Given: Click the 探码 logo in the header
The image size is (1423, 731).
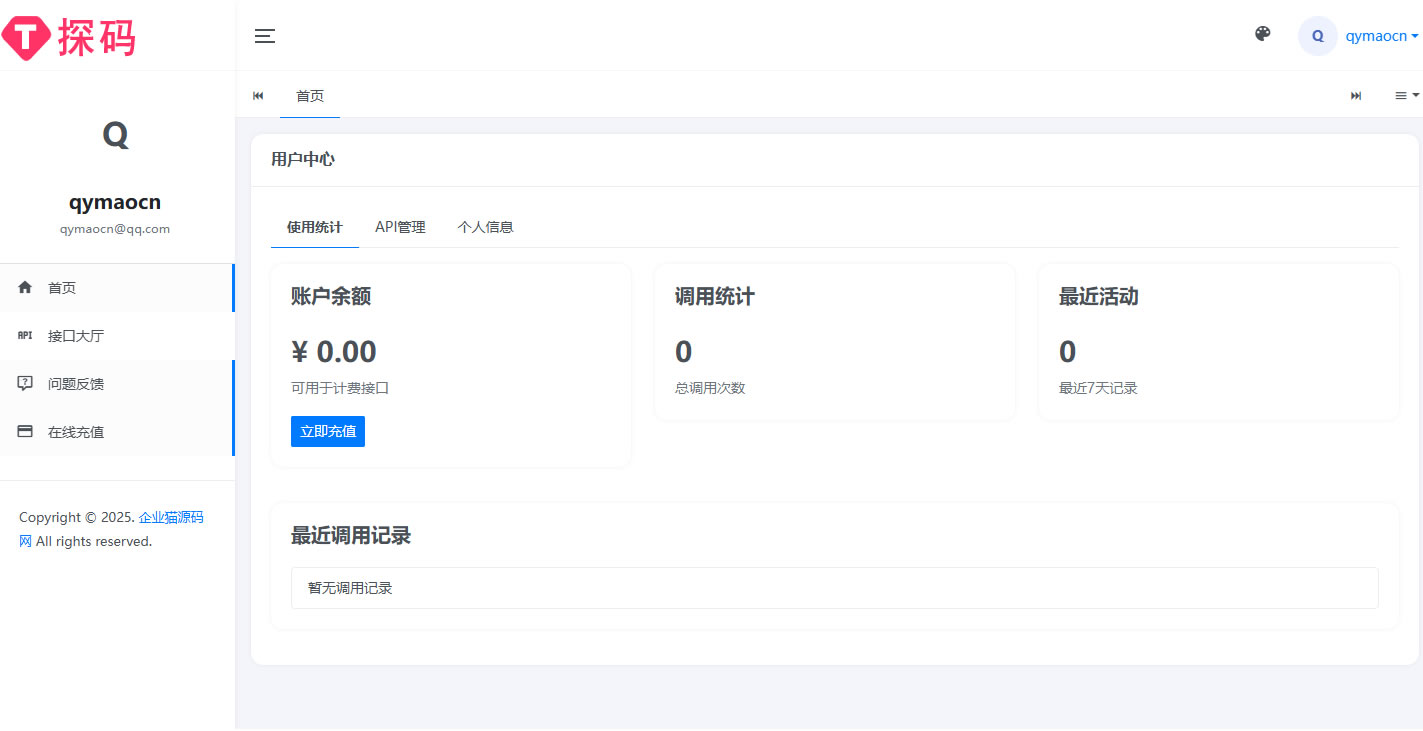Looking at the screenshot, I should 68,37.
